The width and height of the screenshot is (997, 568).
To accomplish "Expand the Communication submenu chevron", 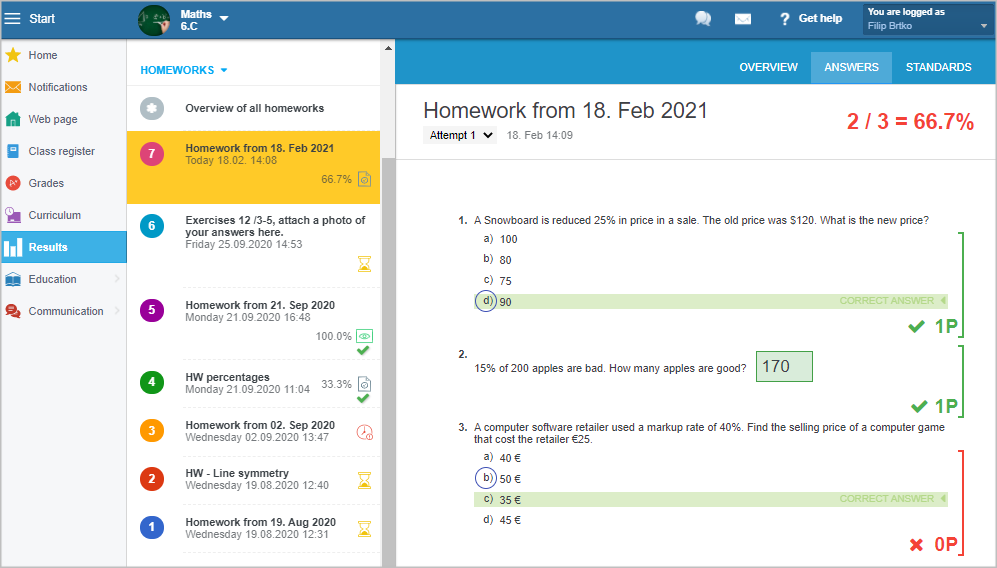I will [117, 310].
